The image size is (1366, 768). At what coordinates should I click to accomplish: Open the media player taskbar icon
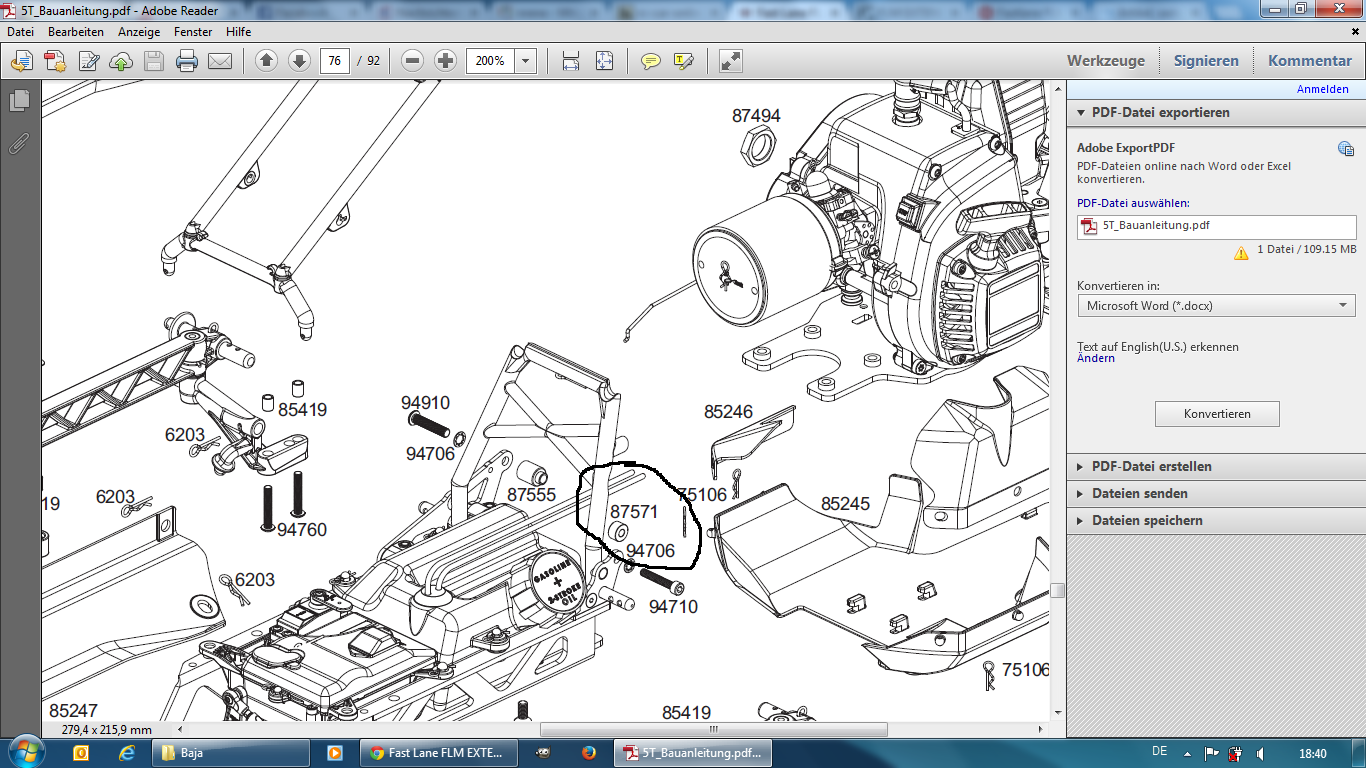335,753
